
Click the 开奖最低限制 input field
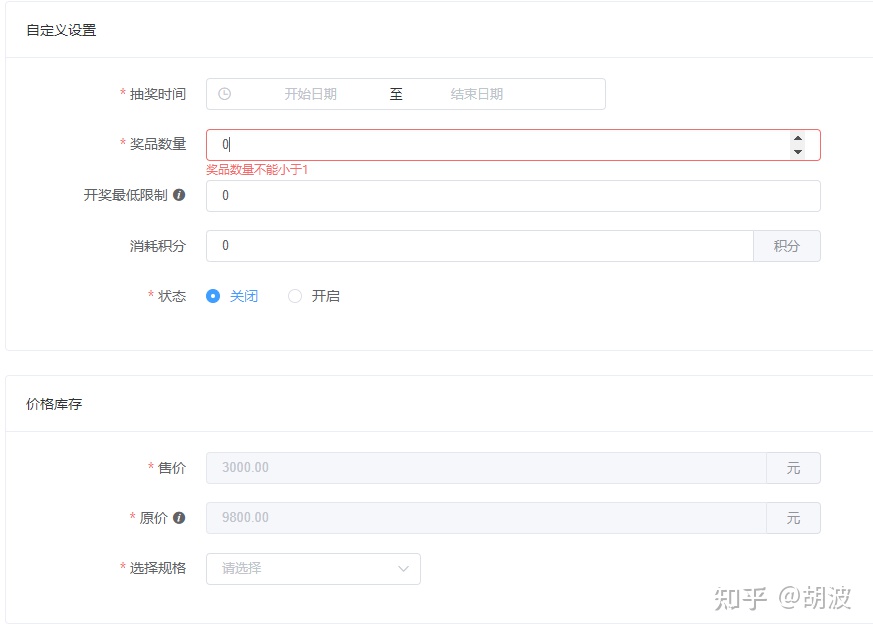512,196
